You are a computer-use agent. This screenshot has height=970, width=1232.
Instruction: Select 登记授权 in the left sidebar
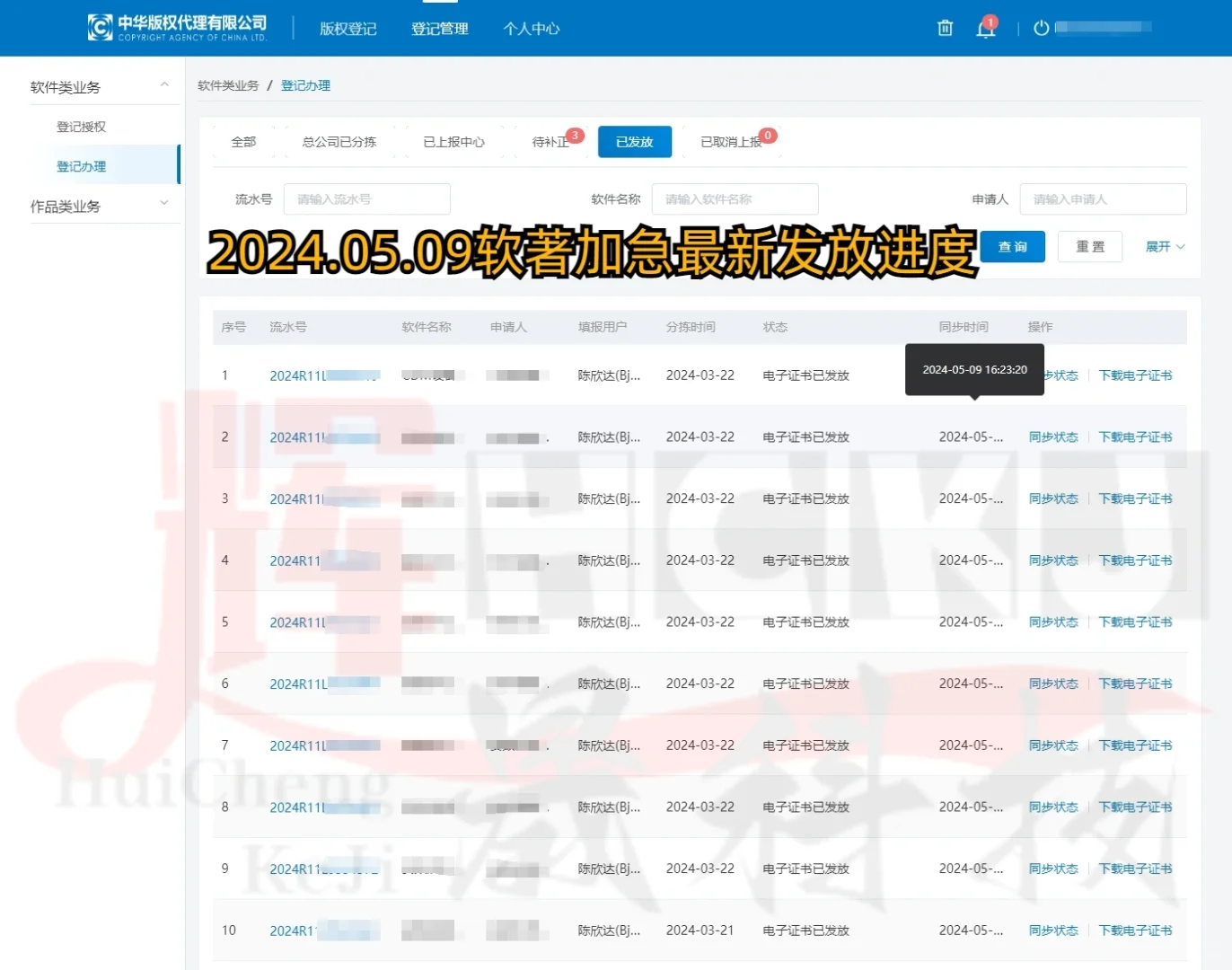[81, 126]
